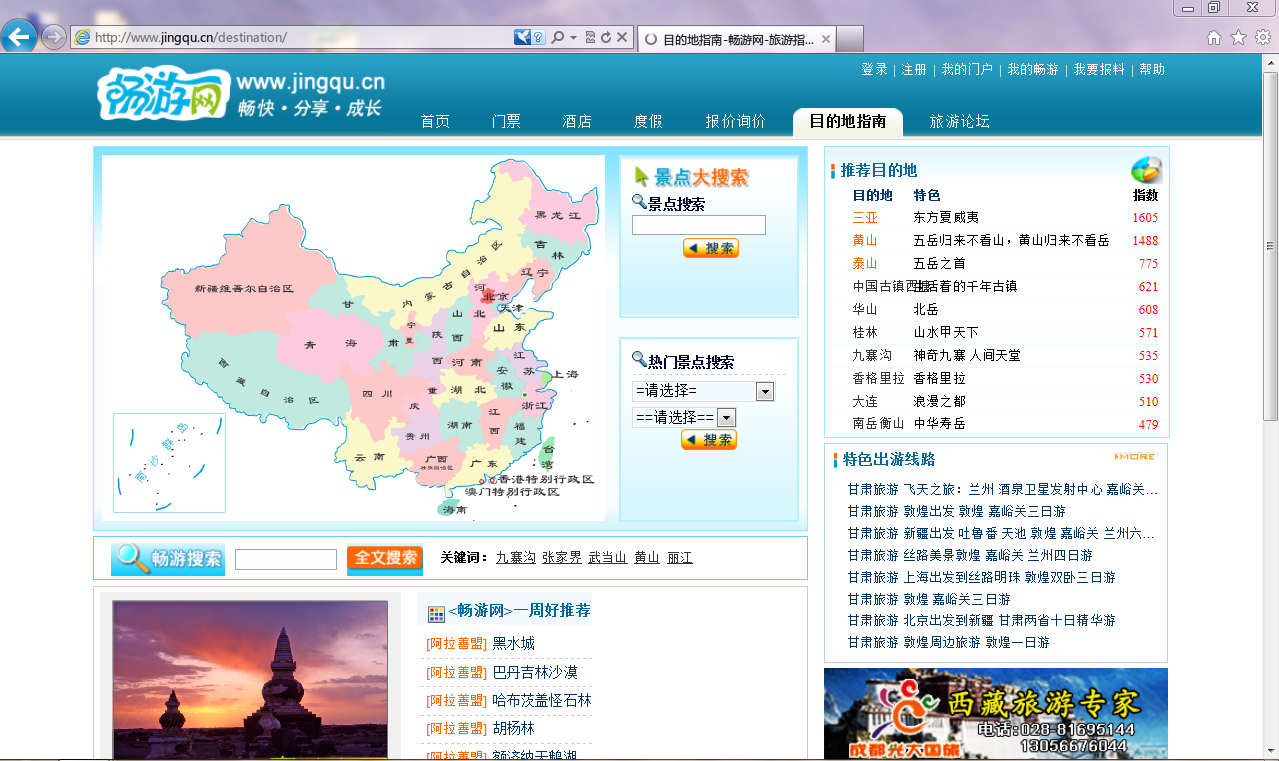Stop loading with the X icon in address bar
Viewport: 1279px width, 761px height.
point(622,37)
